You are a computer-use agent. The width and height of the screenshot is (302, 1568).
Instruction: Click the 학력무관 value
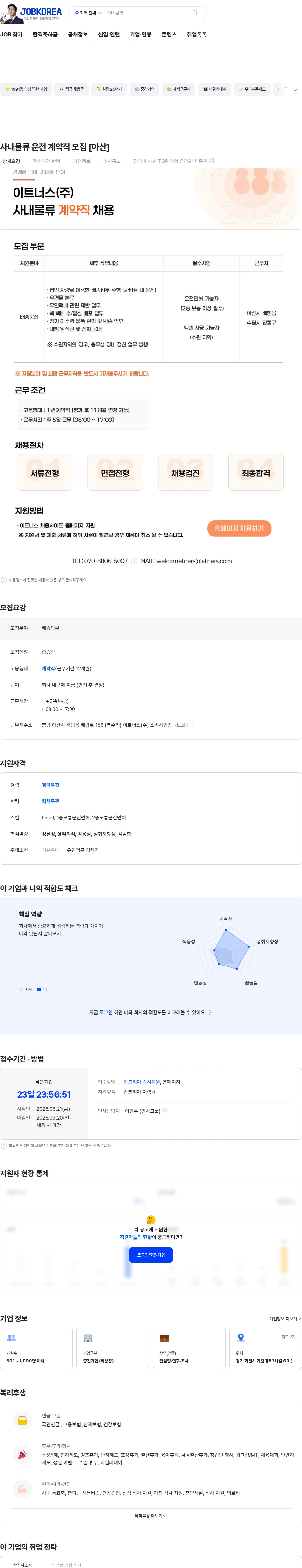(x=51, y=801)
